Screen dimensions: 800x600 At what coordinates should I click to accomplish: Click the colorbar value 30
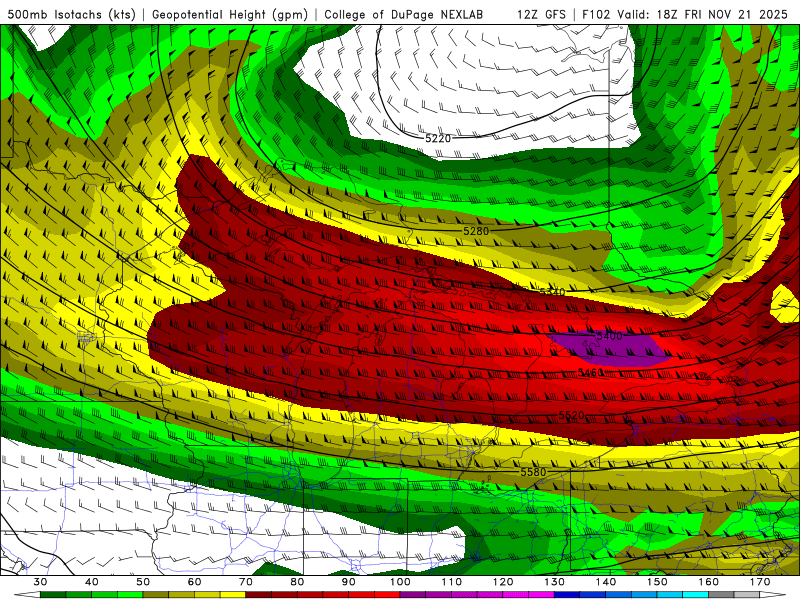(40, 582)
